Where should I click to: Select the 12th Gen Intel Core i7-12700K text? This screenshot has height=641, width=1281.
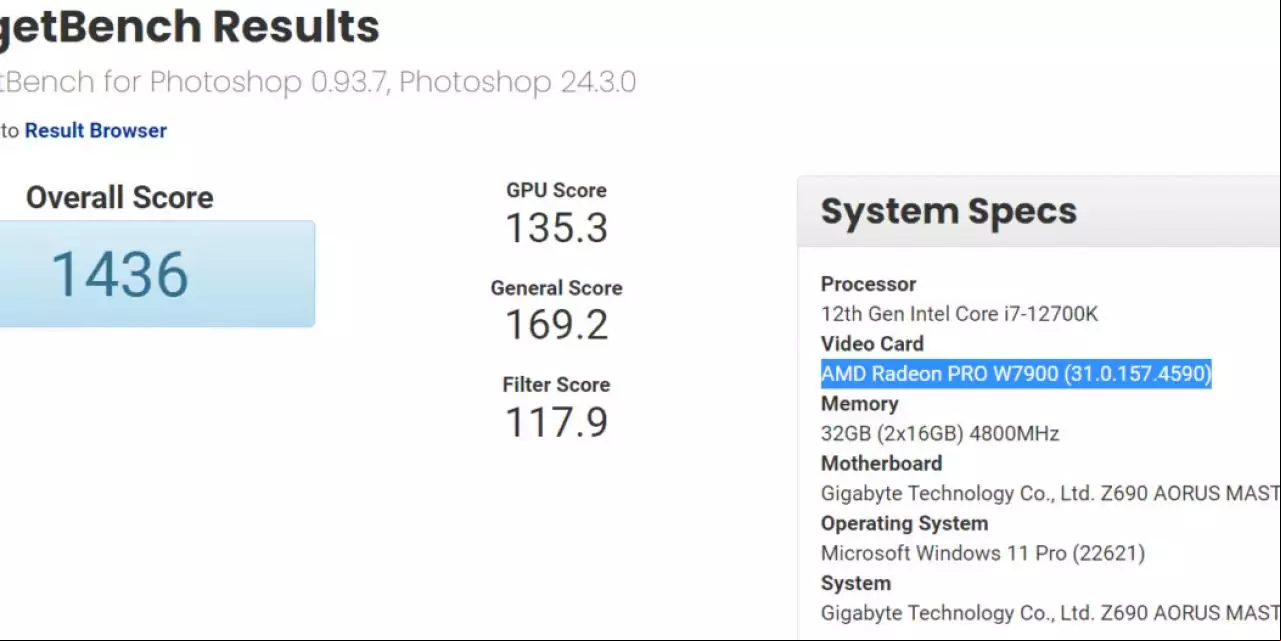pyautogui.click(x=959, y=314)
